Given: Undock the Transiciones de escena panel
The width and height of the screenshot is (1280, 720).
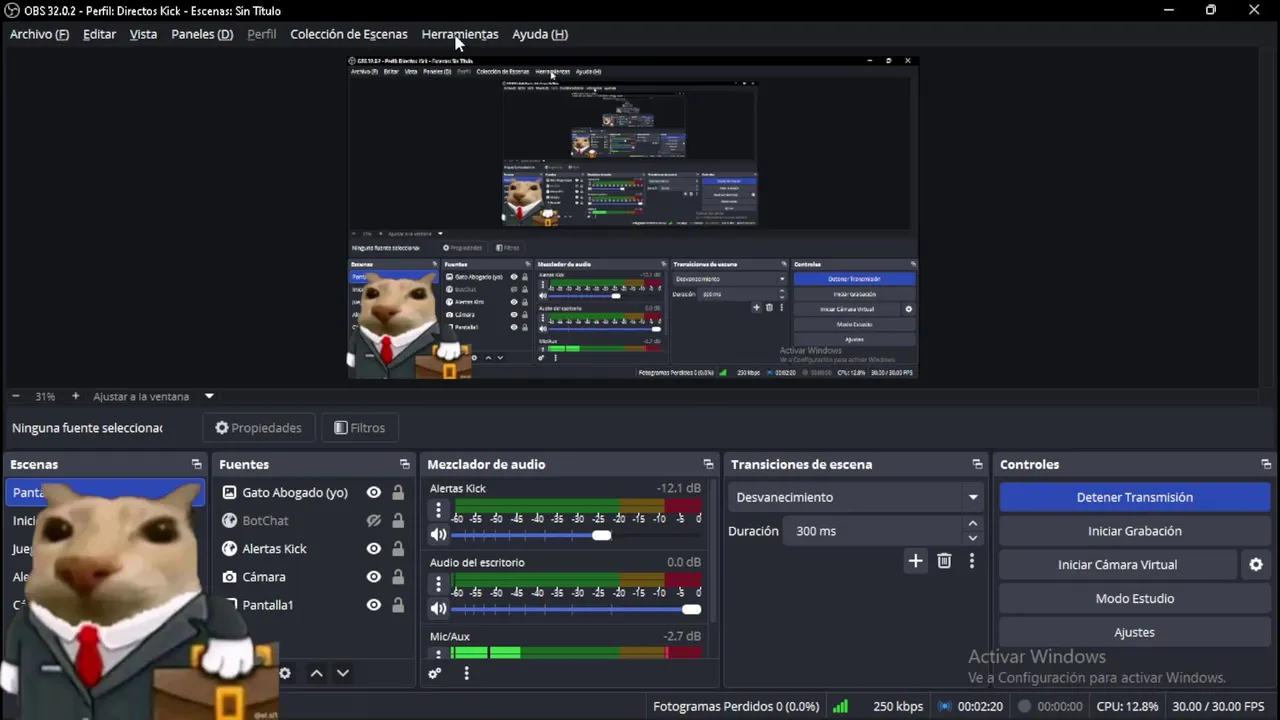Looking at the screenshot, I should (977, 465).
